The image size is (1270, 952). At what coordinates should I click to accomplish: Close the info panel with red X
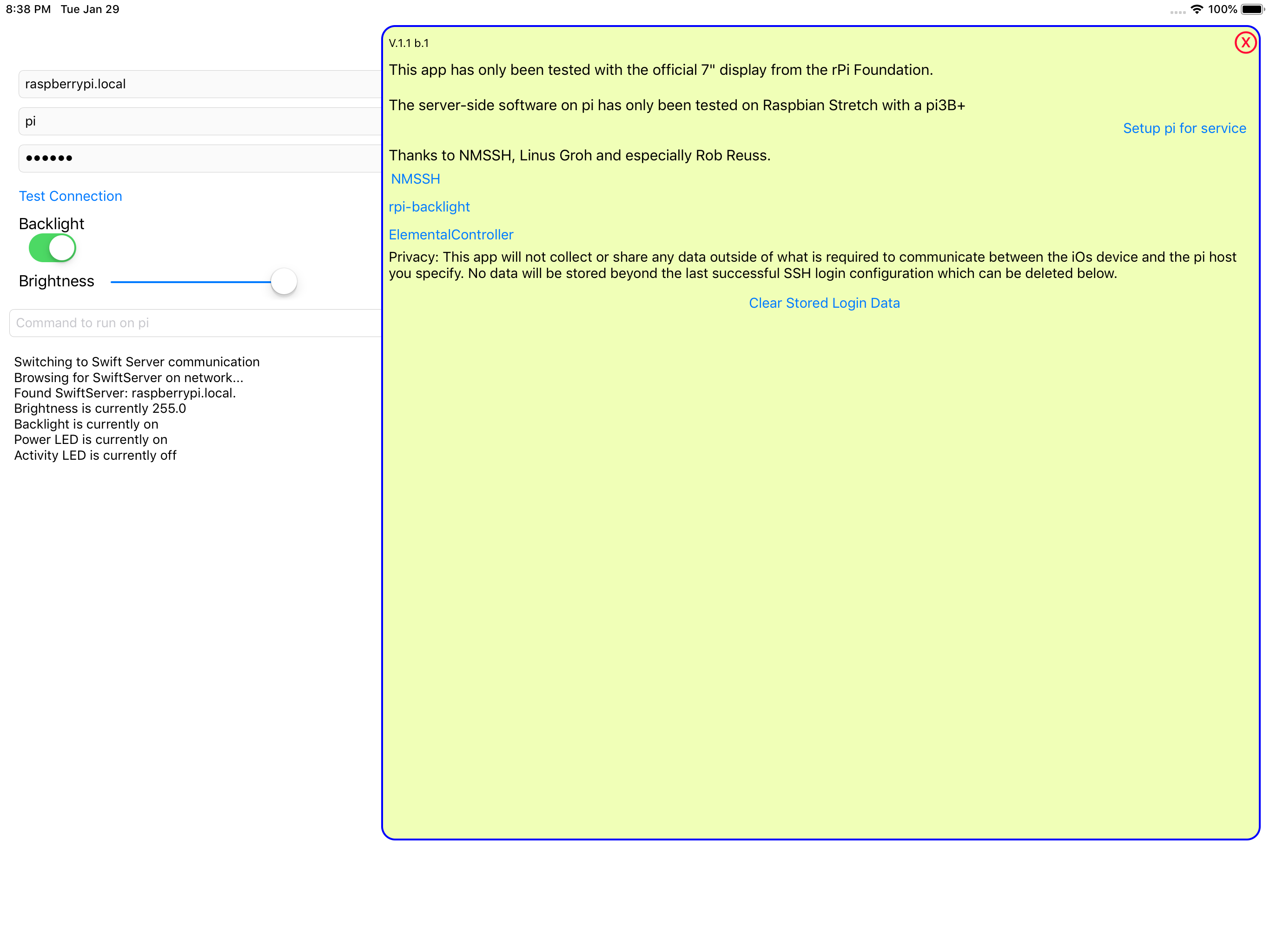[x=1245, y=42]
